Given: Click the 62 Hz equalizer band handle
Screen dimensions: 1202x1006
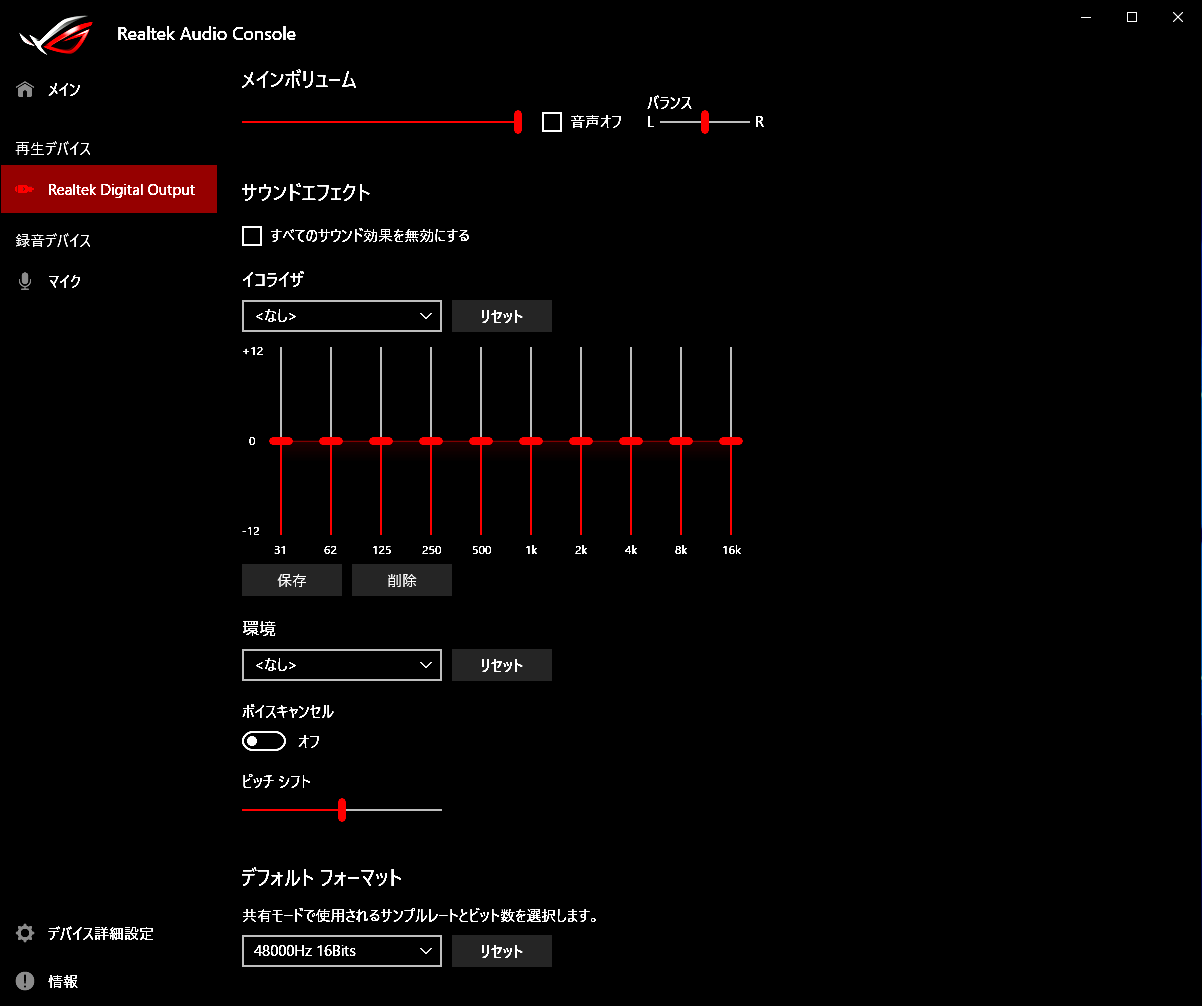Looking at the screenshot, I should pyautogui.click(x=331, y=441).
